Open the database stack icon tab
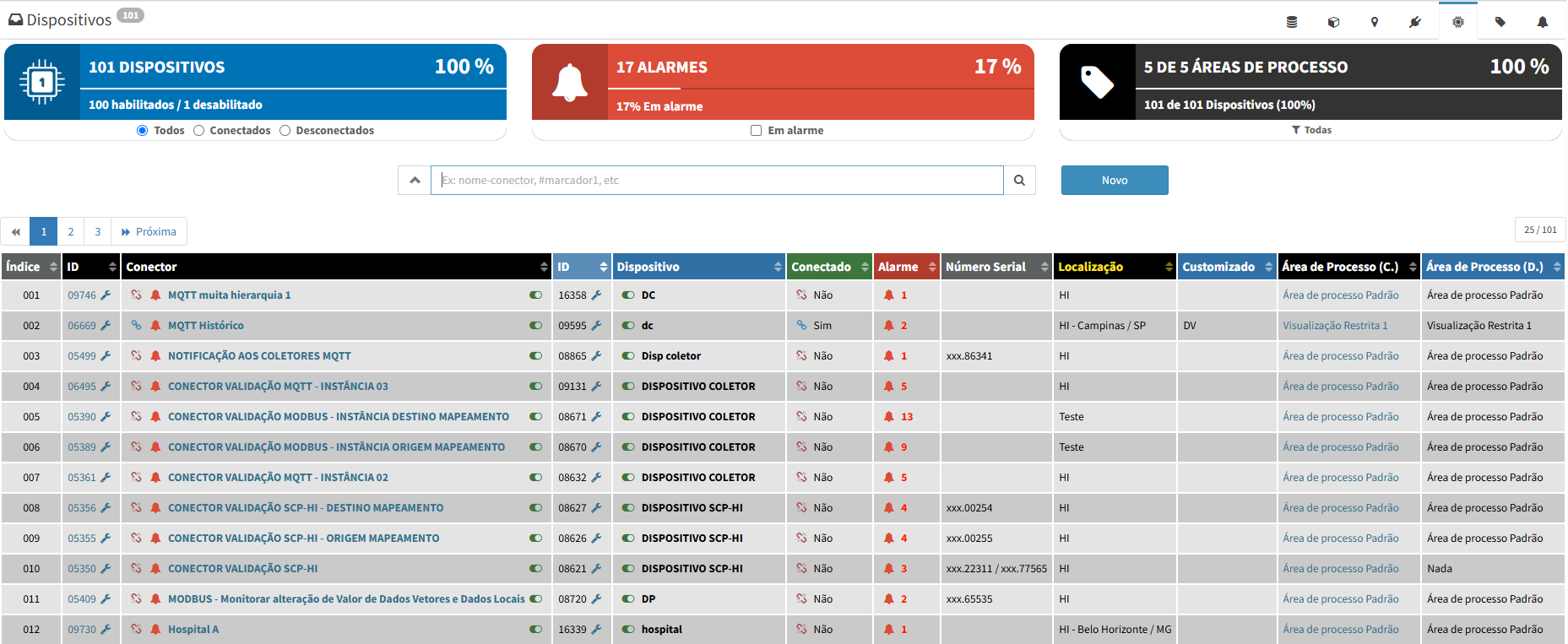Viewport: 1568px width, 644px height. (x=1291, y=22)
